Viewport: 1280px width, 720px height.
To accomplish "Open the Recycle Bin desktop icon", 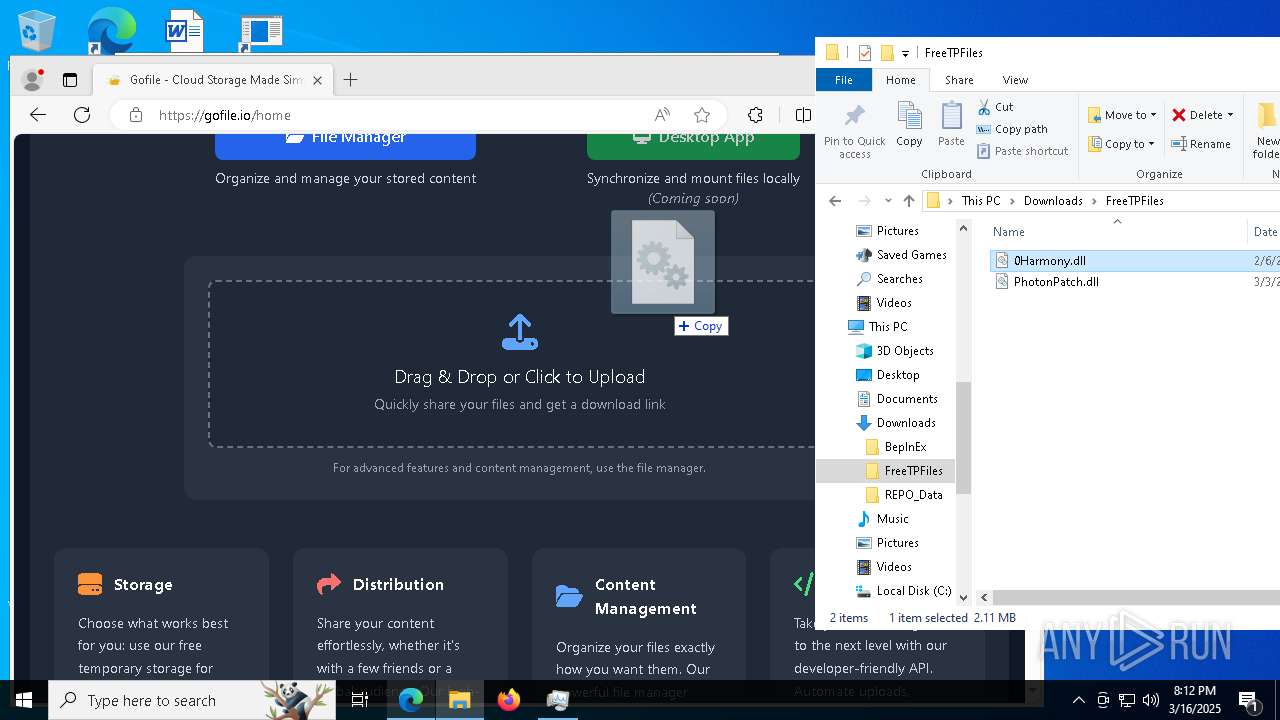I will tap(37, 30).
